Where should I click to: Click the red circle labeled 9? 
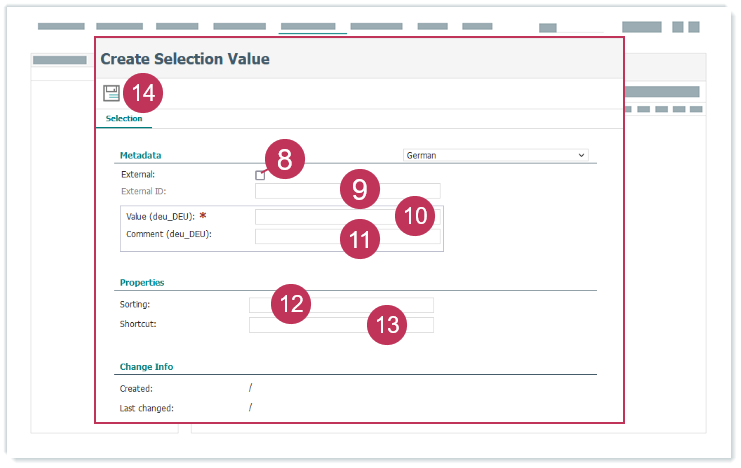[x=360, y=188]
